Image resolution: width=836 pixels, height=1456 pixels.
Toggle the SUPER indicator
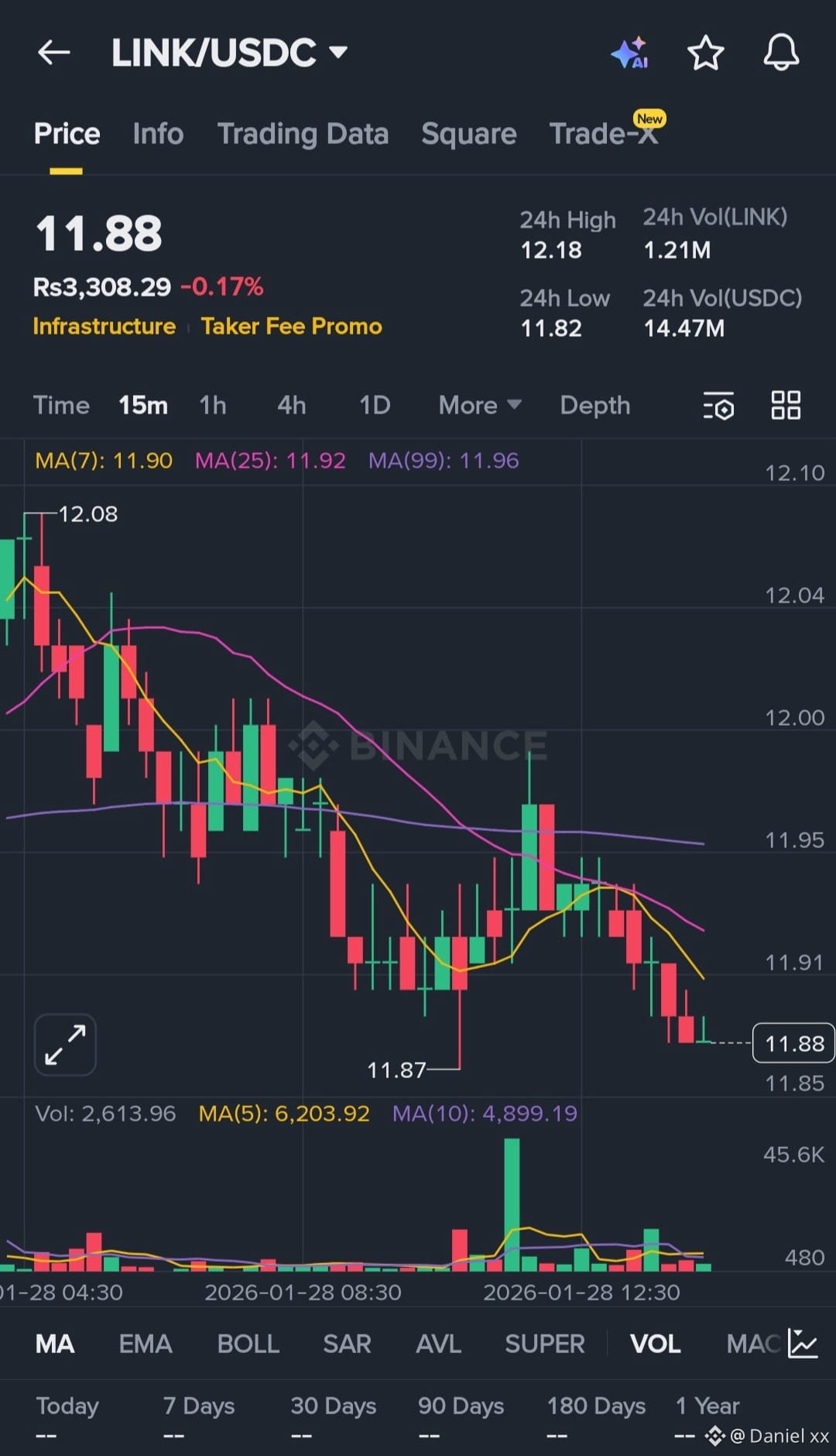pos(545,1344)
